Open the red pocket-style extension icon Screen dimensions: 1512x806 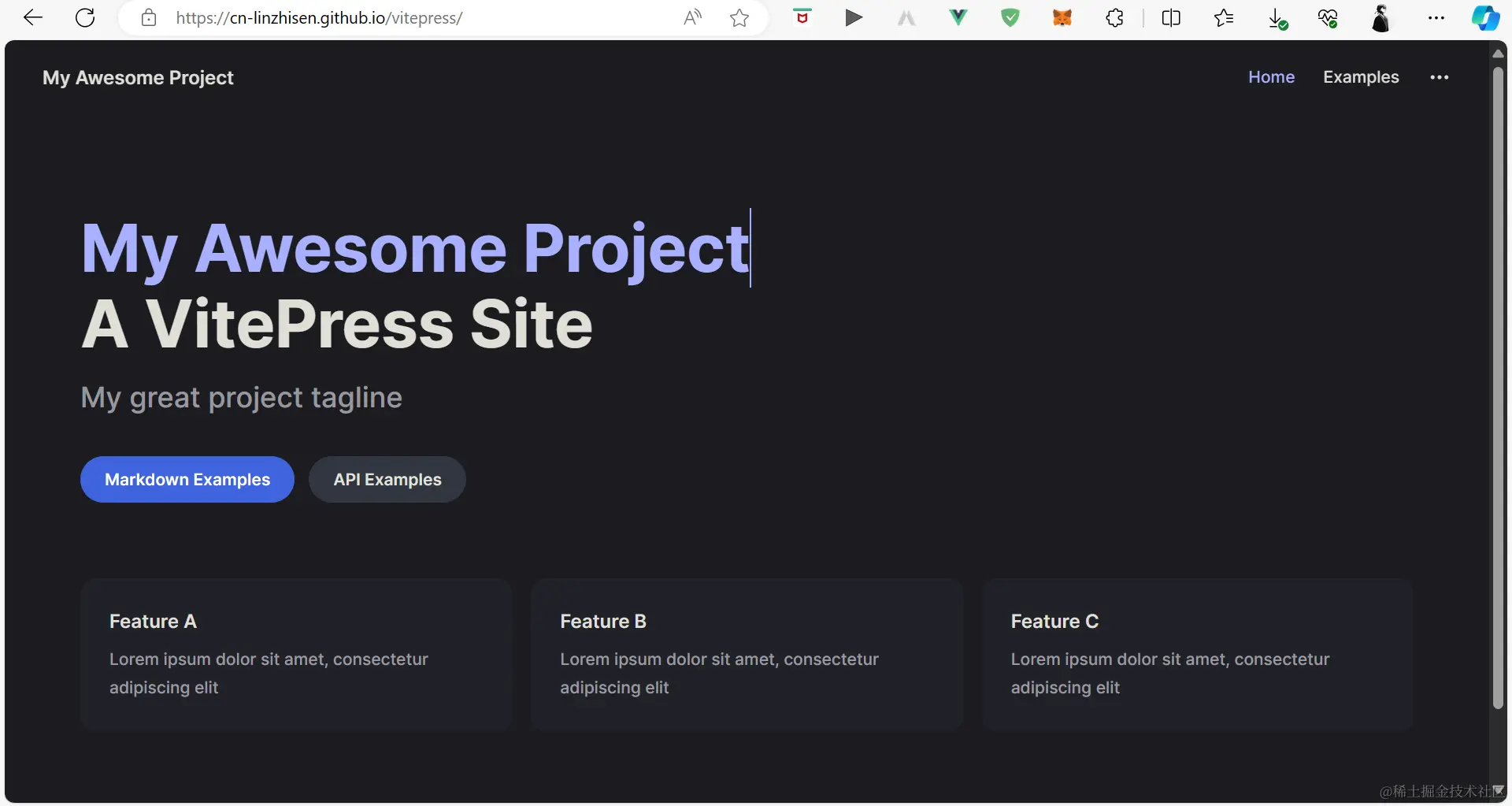(x=802, y=17)
